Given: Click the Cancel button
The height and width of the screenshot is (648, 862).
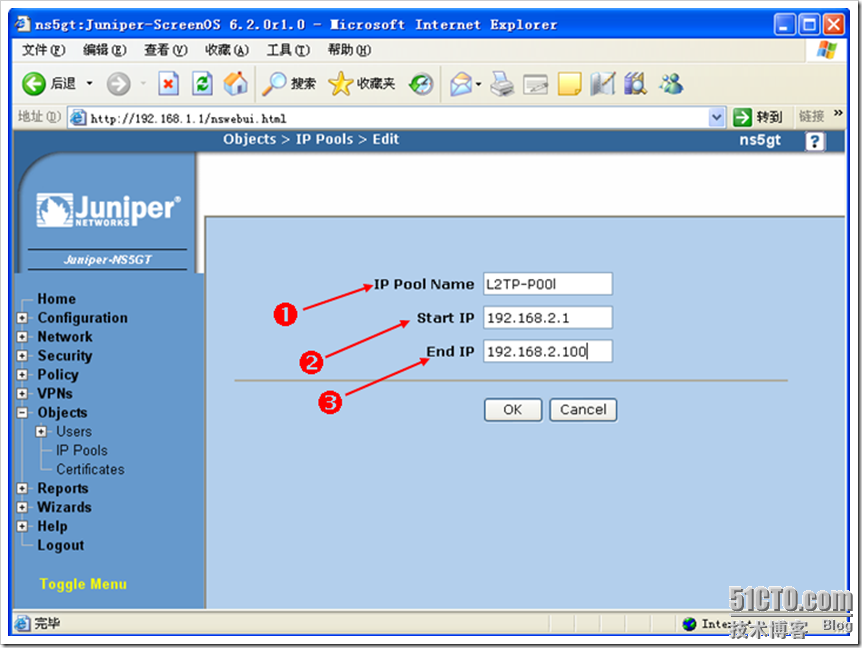Looking at the screenshot, I should pos(583,410).
